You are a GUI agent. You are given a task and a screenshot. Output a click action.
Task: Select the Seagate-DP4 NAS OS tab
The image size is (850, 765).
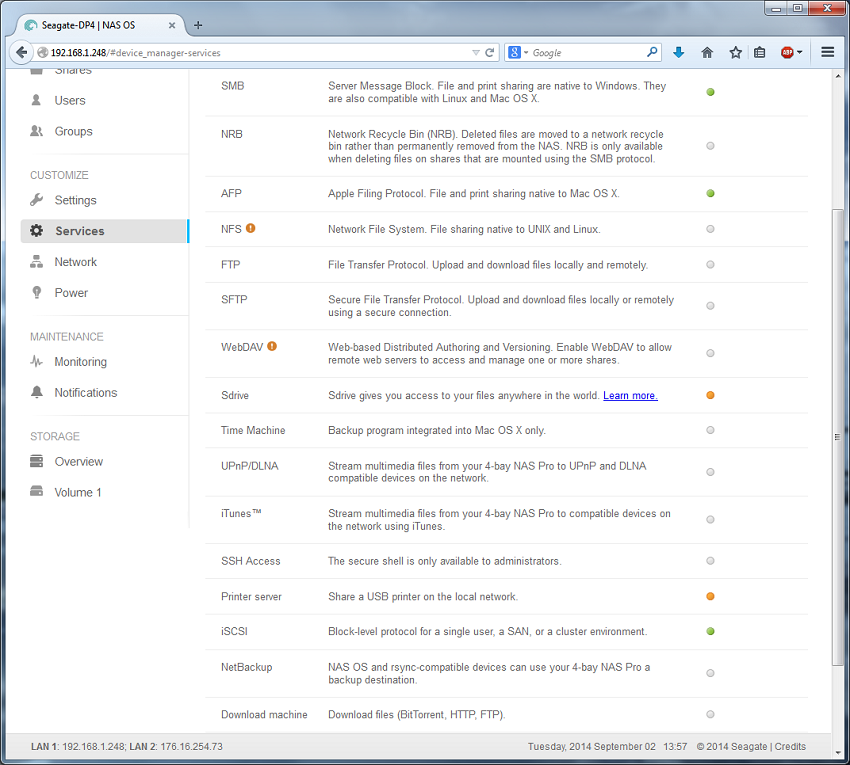click(x=99, y=25)
